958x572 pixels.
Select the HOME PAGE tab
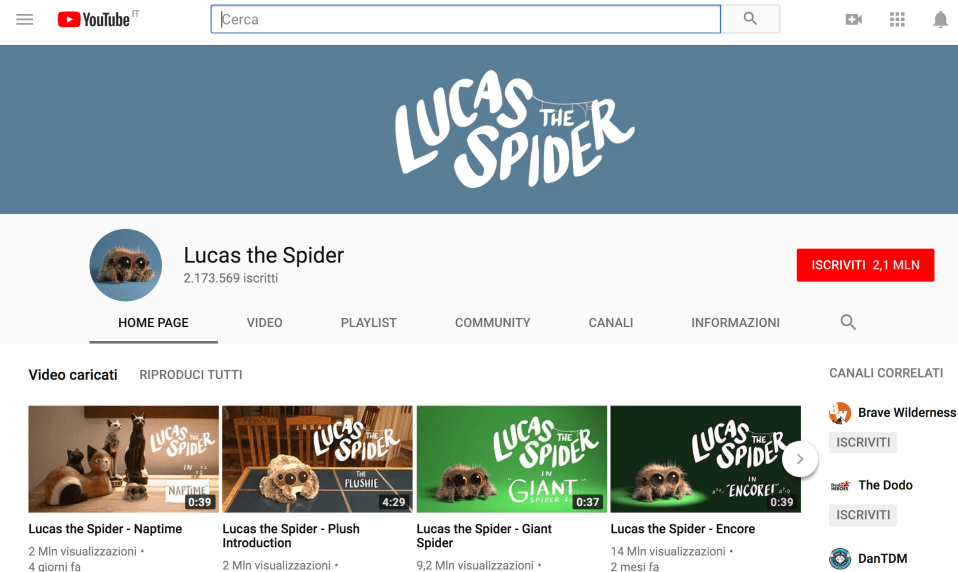coord(153,323)
